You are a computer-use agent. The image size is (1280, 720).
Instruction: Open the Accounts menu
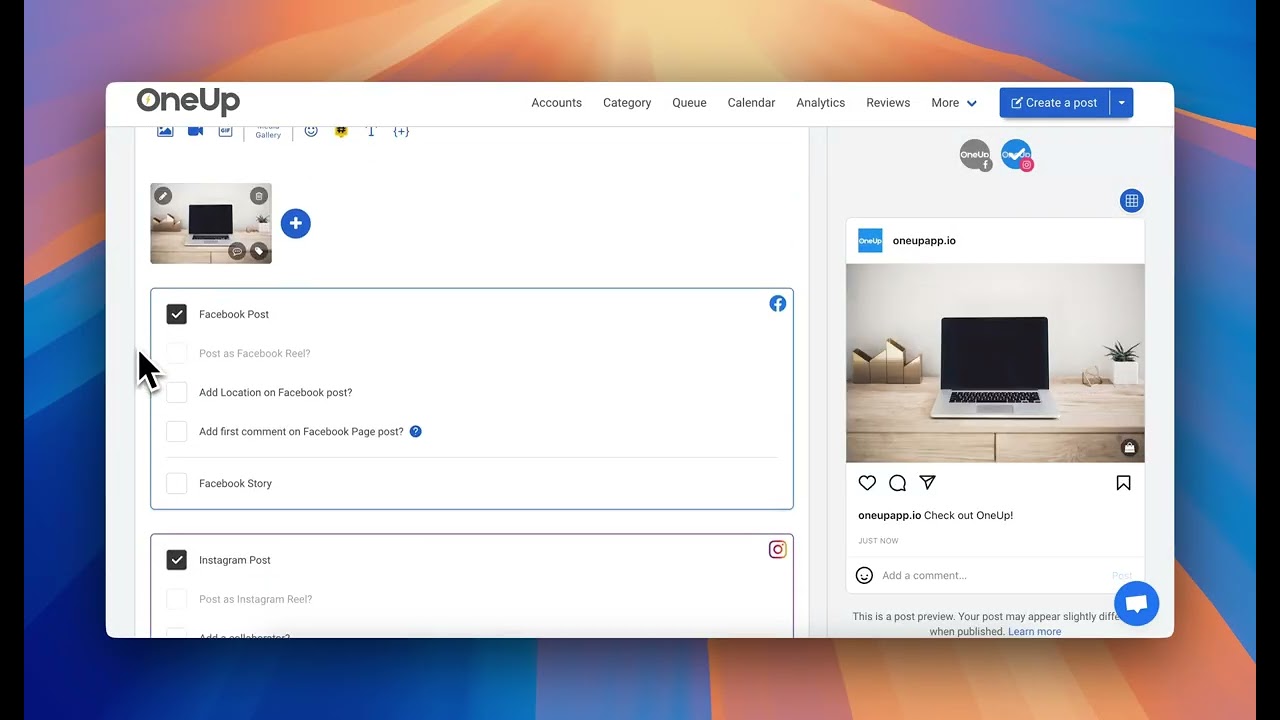[556, 103]
